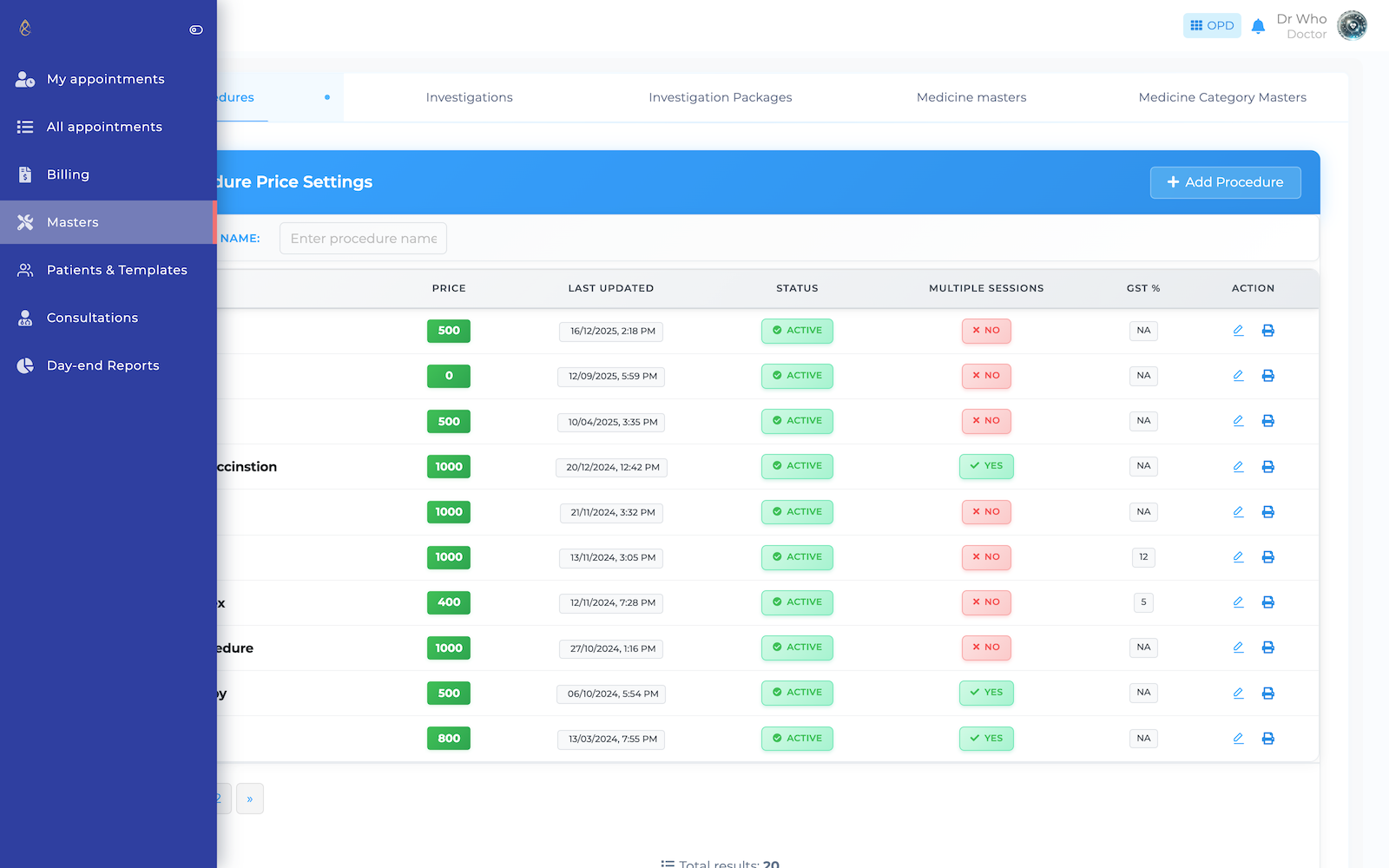The image size is (1389, 868).
Task: Click the All appointments list icon
Action: tap(23, 127)
